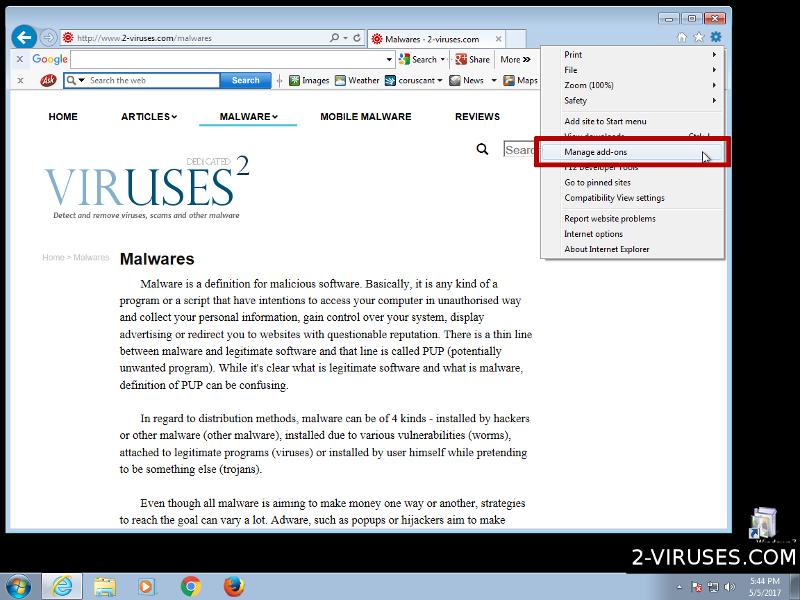This screenshot has width=800, height=600.
Task: Open Google toolbar search box history dropdown
Action: pos(389,59)
